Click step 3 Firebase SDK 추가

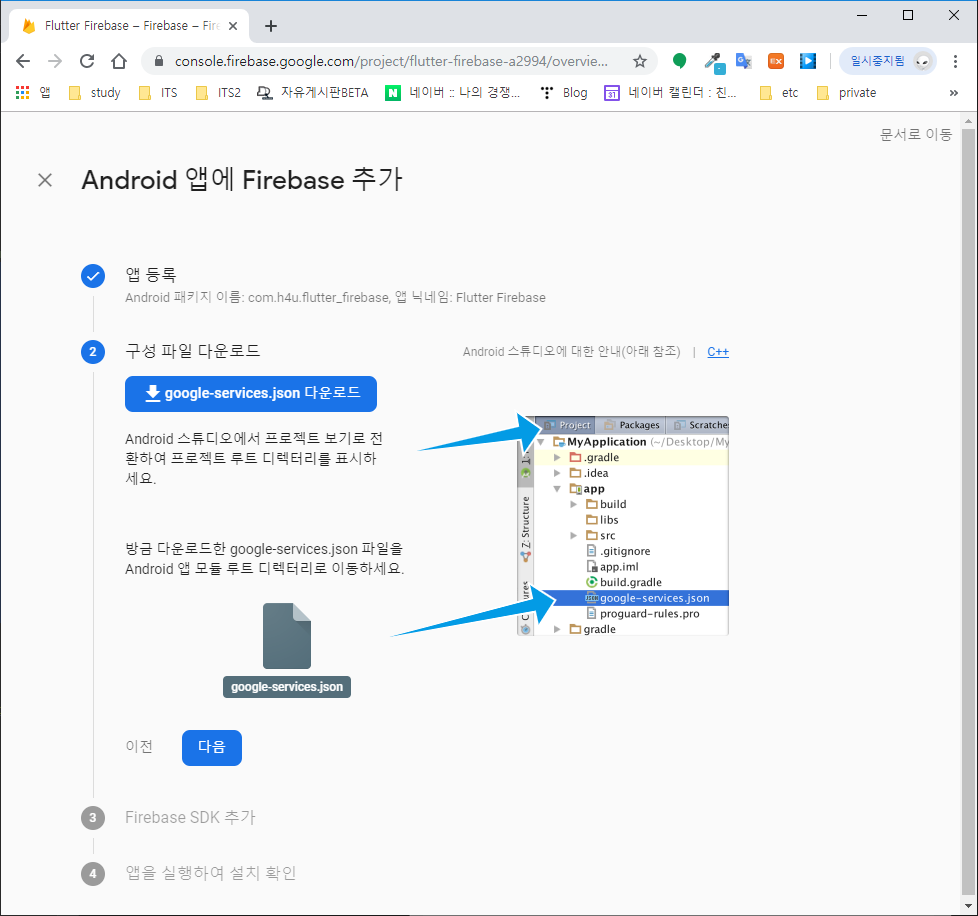(190, 817)
